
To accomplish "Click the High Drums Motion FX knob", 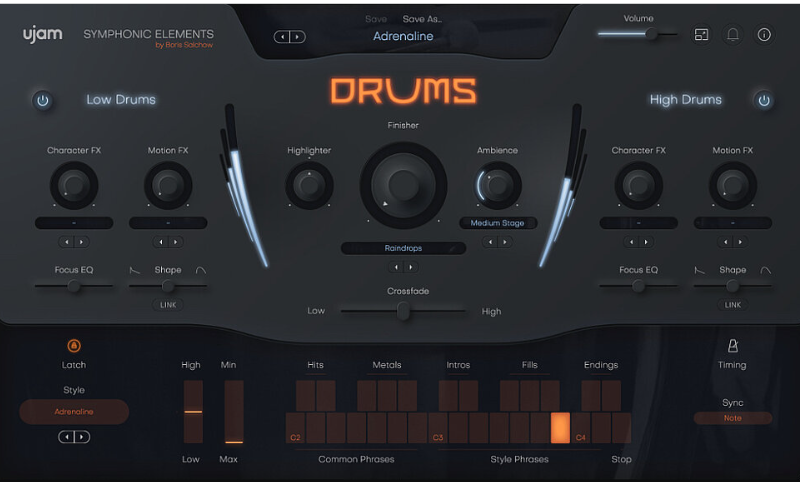I will [733, 186].
